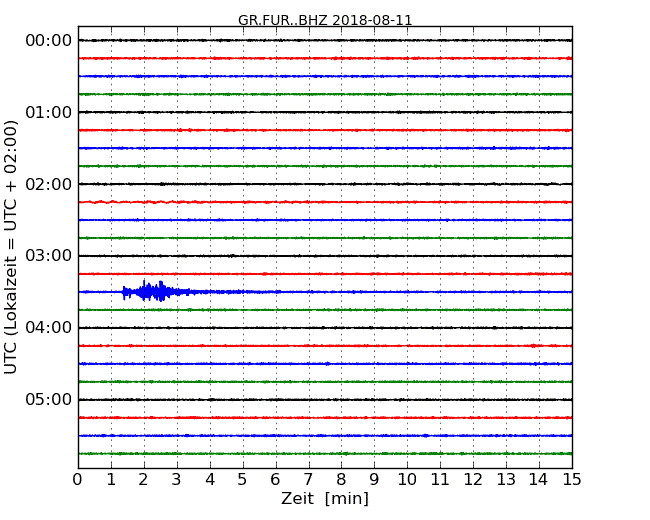The height and width of the screenshot is (520, 650).
Task: Click the x-axis tick label 1
Action: (x=111, y=480)
